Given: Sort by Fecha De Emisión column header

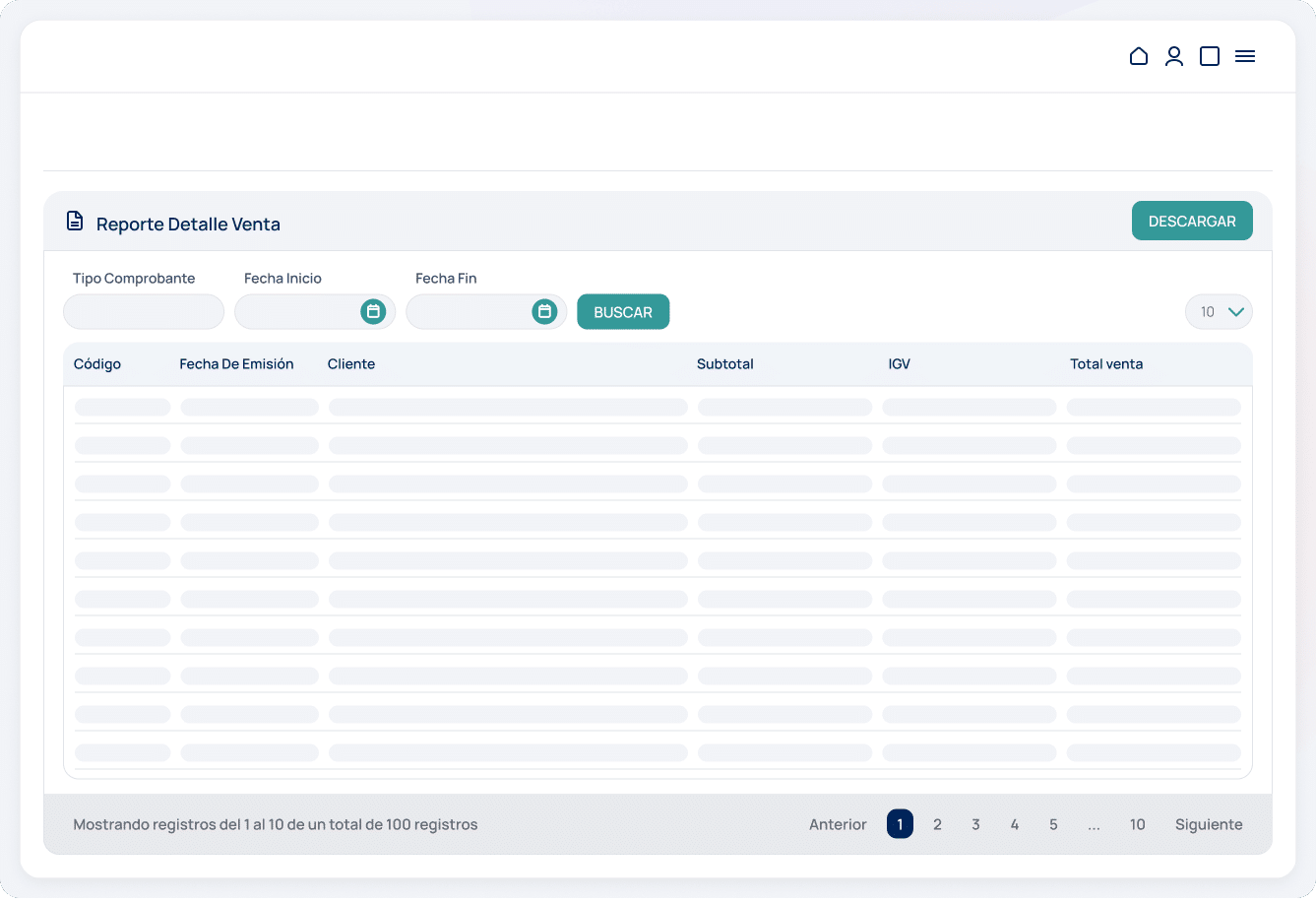Looking at the screenshot, I should 236,364.
